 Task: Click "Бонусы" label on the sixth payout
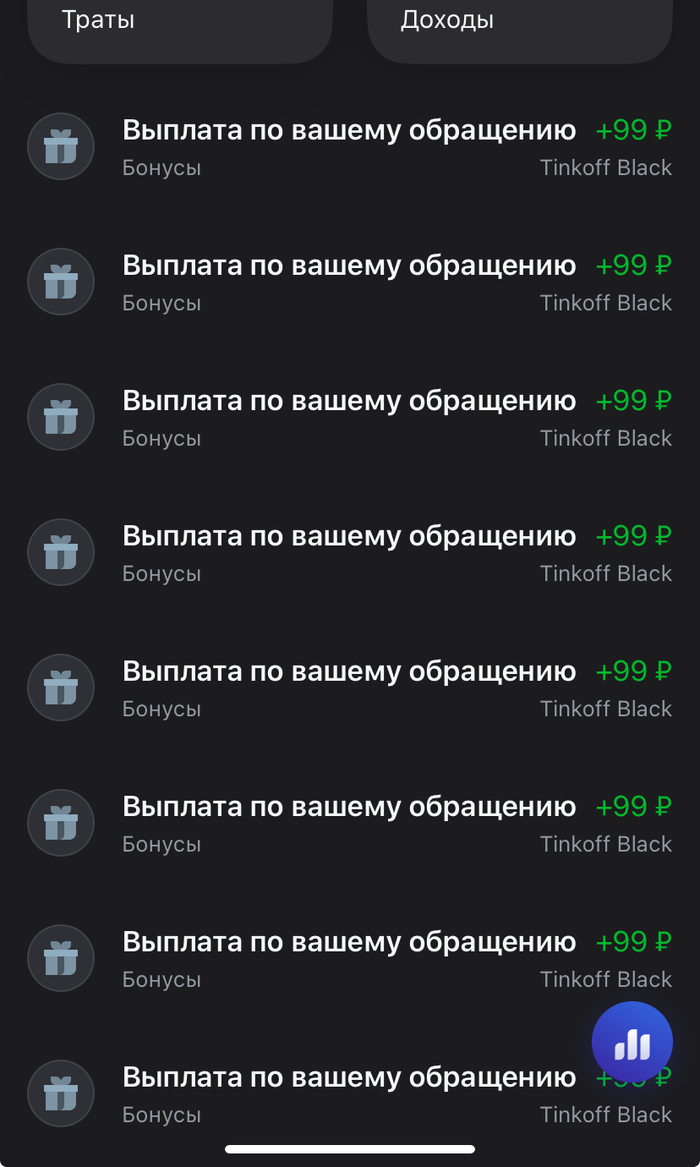162,844
